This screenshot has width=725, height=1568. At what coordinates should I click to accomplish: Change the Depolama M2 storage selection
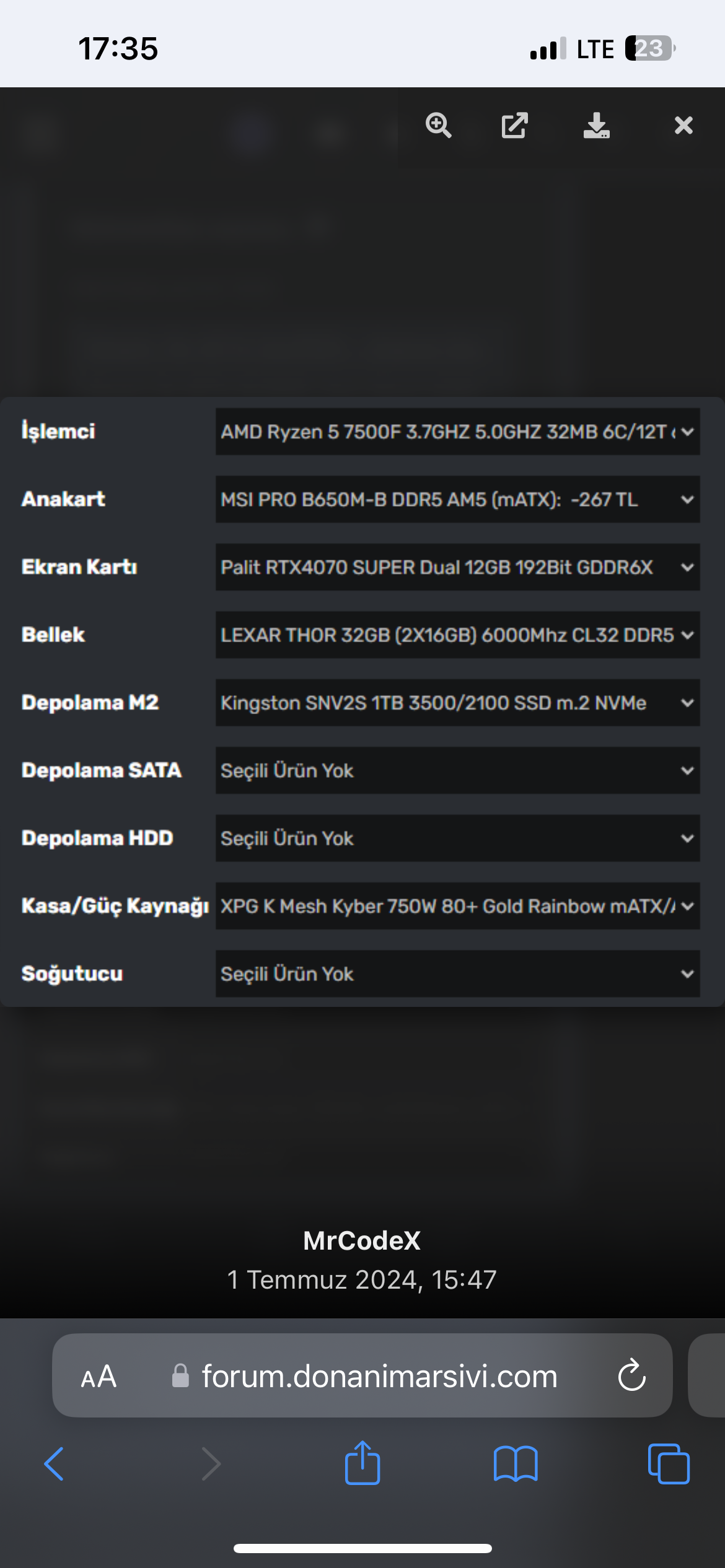coord(457,703)
